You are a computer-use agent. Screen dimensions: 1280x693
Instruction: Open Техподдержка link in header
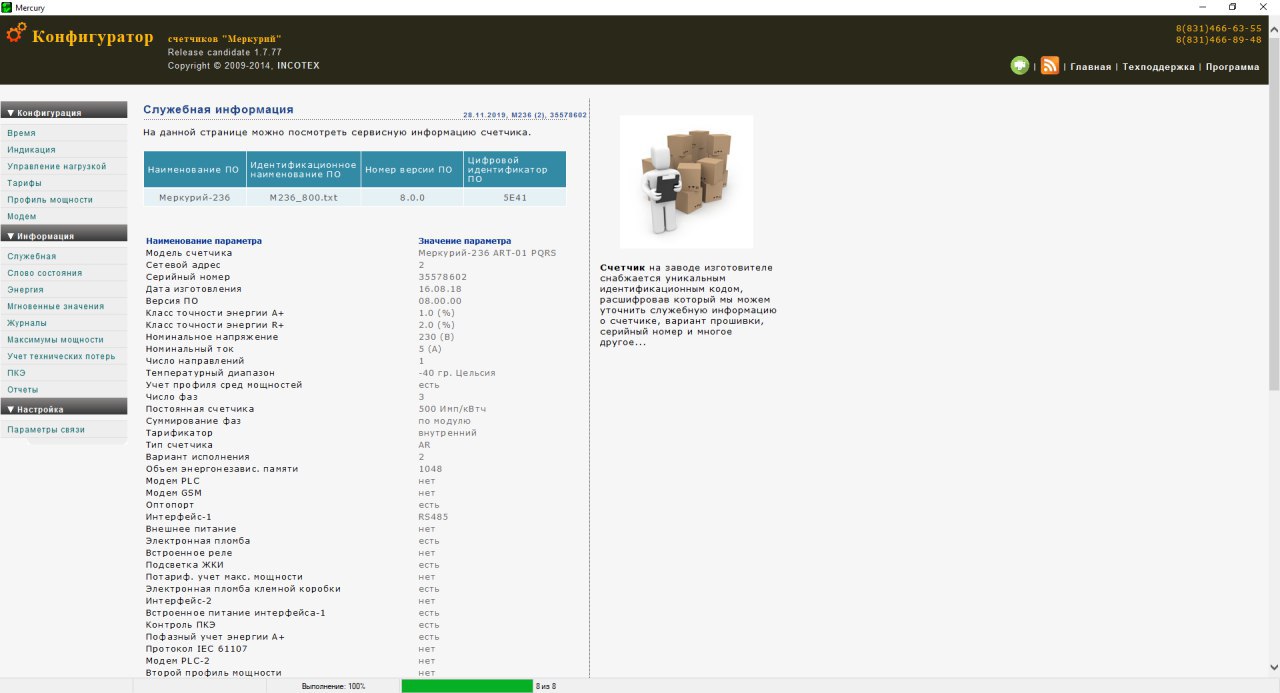(x=1158, y=67)
